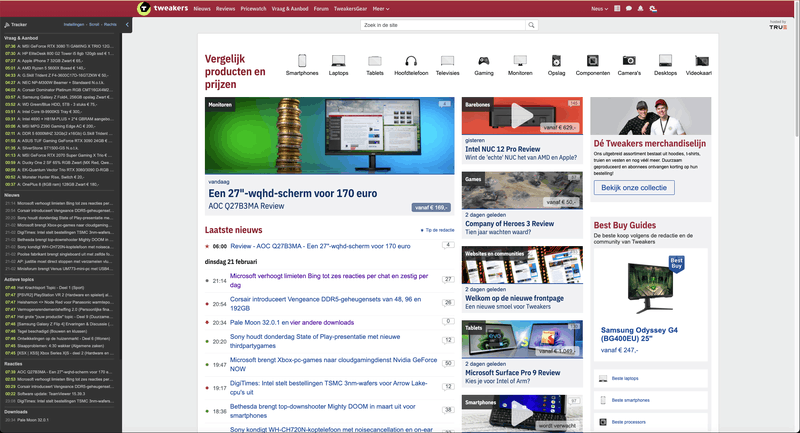
Task: Open Sony State of Play news article
Action: click(315, 341)
